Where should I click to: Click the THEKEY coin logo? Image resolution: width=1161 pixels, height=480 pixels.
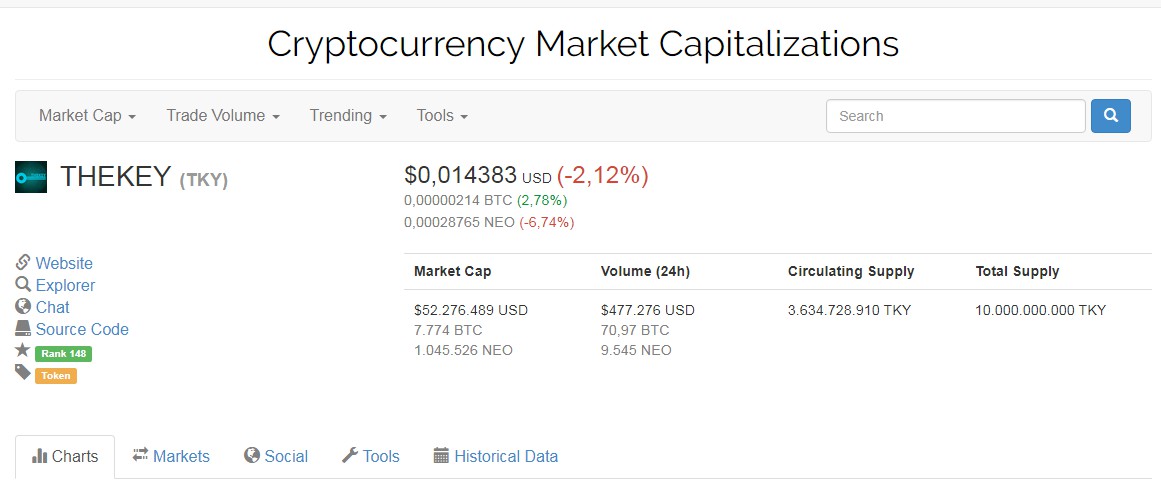point(31,177)
